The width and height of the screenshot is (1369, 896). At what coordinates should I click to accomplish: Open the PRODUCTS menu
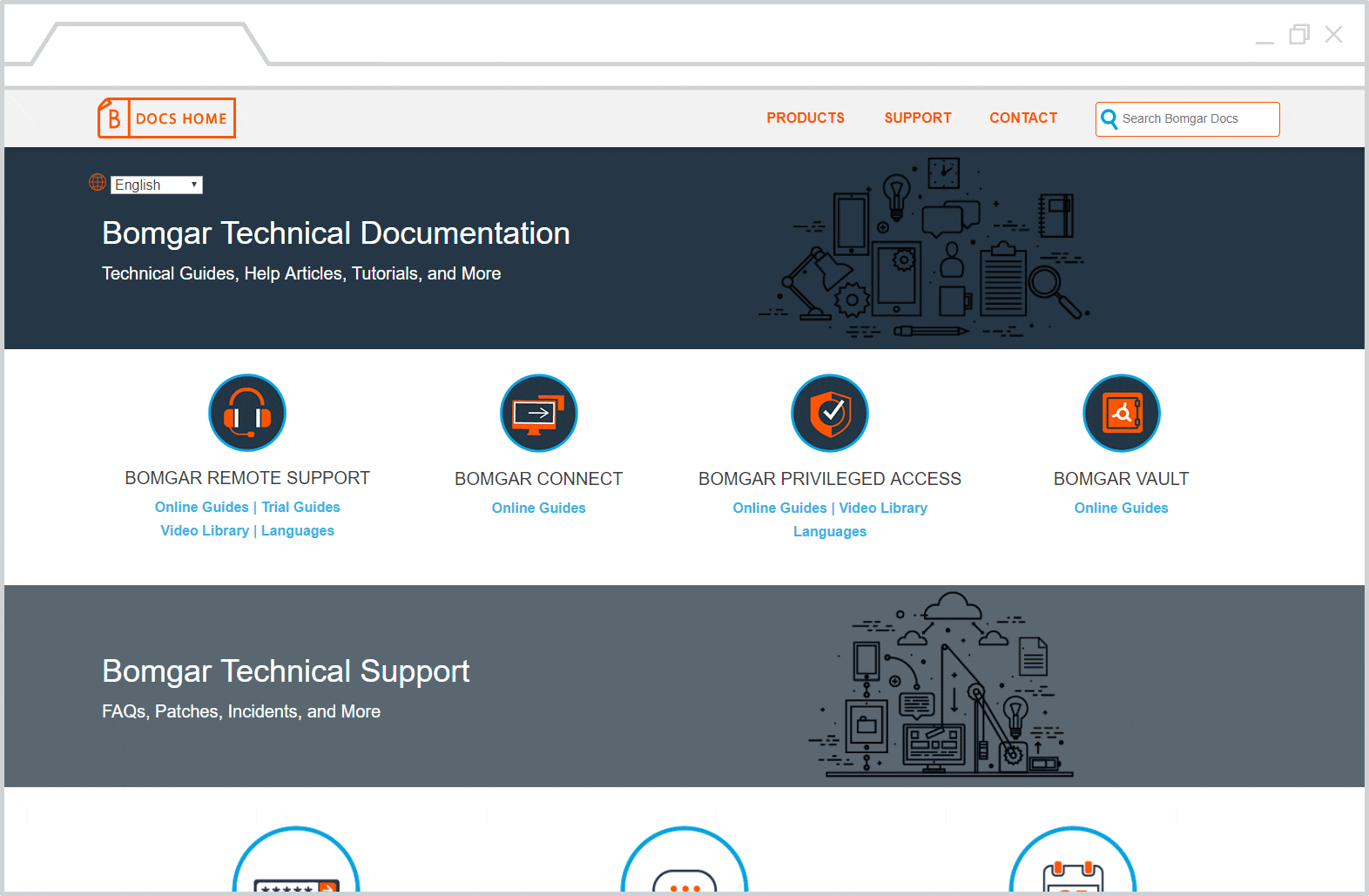[806, 118]
